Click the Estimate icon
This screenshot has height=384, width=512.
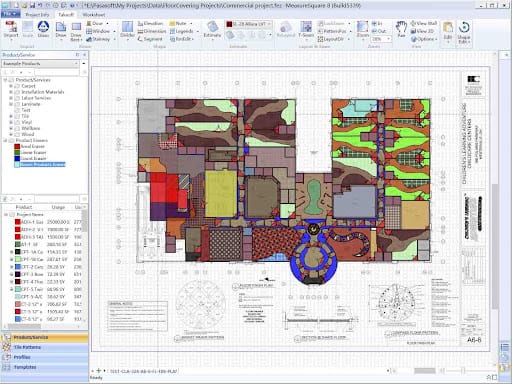tap(212, 29)
